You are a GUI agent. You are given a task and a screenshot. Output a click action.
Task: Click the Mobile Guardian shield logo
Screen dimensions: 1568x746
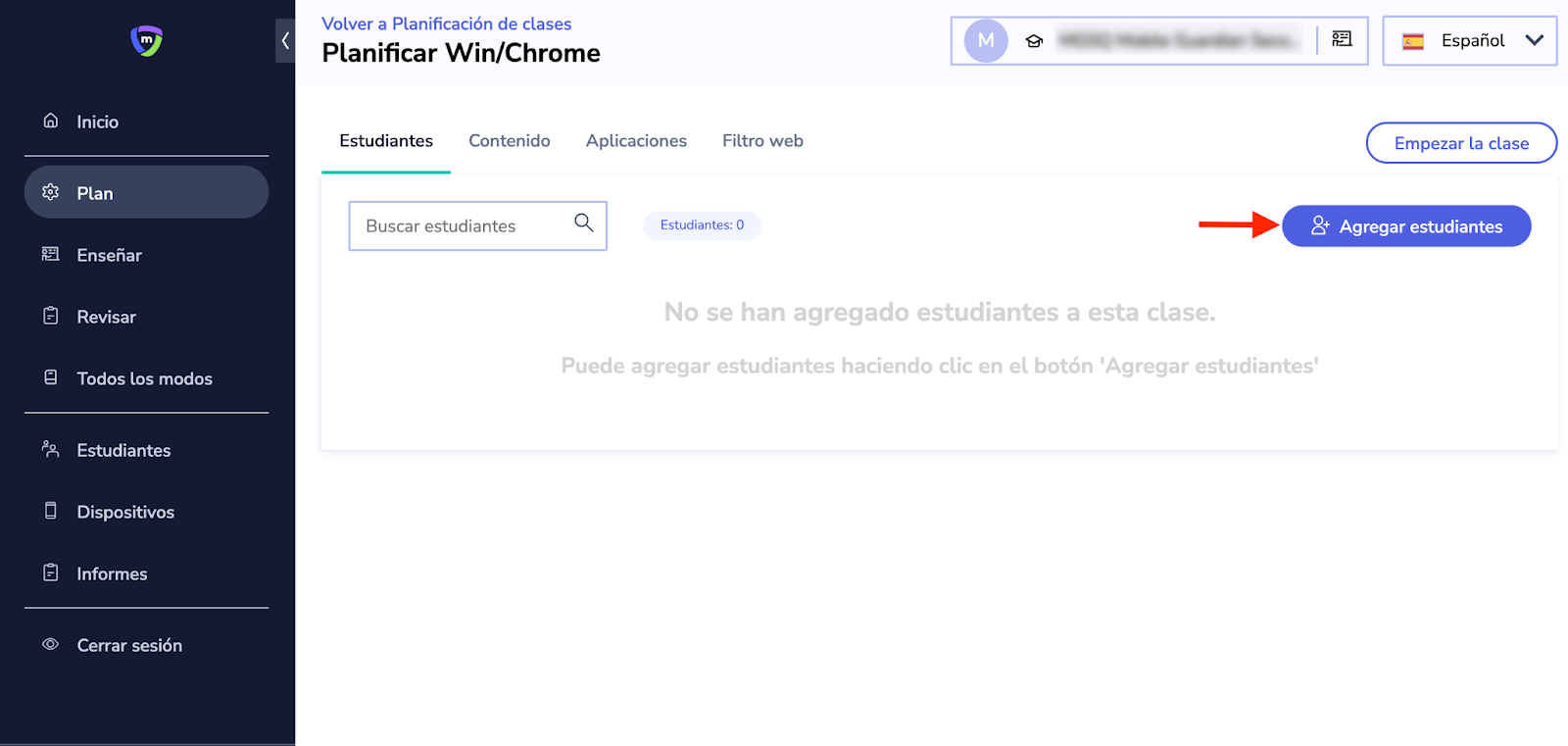(146, 40)
